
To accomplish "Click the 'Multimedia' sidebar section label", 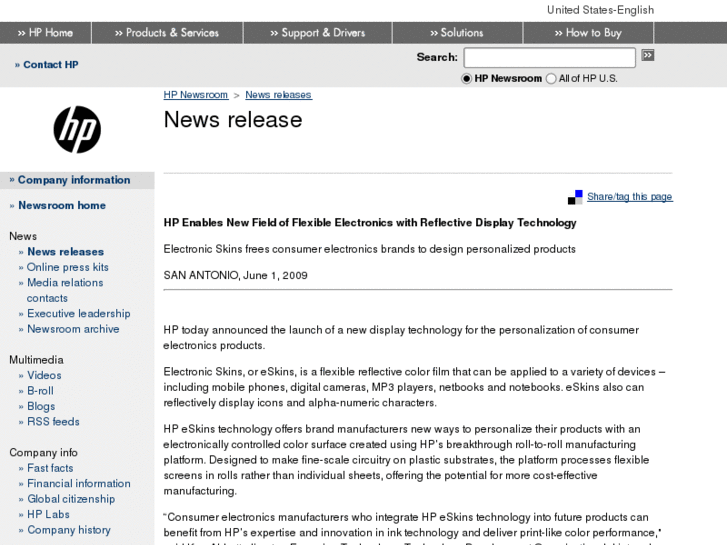I will pos(36,360).
